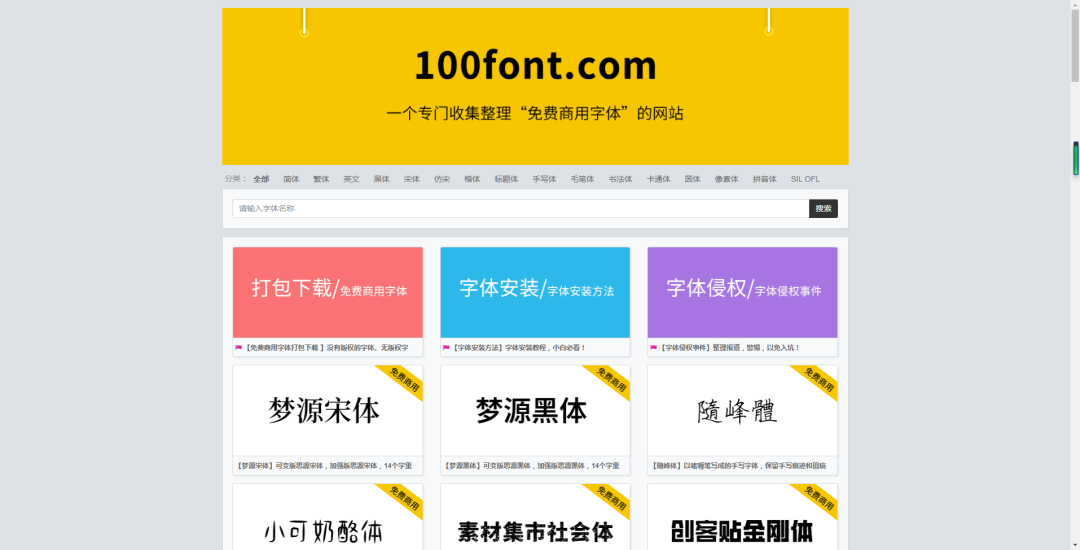Screen dimensions: 1080x550
Task: Click the 100font.com banner header
Action: tap(535, 86)
